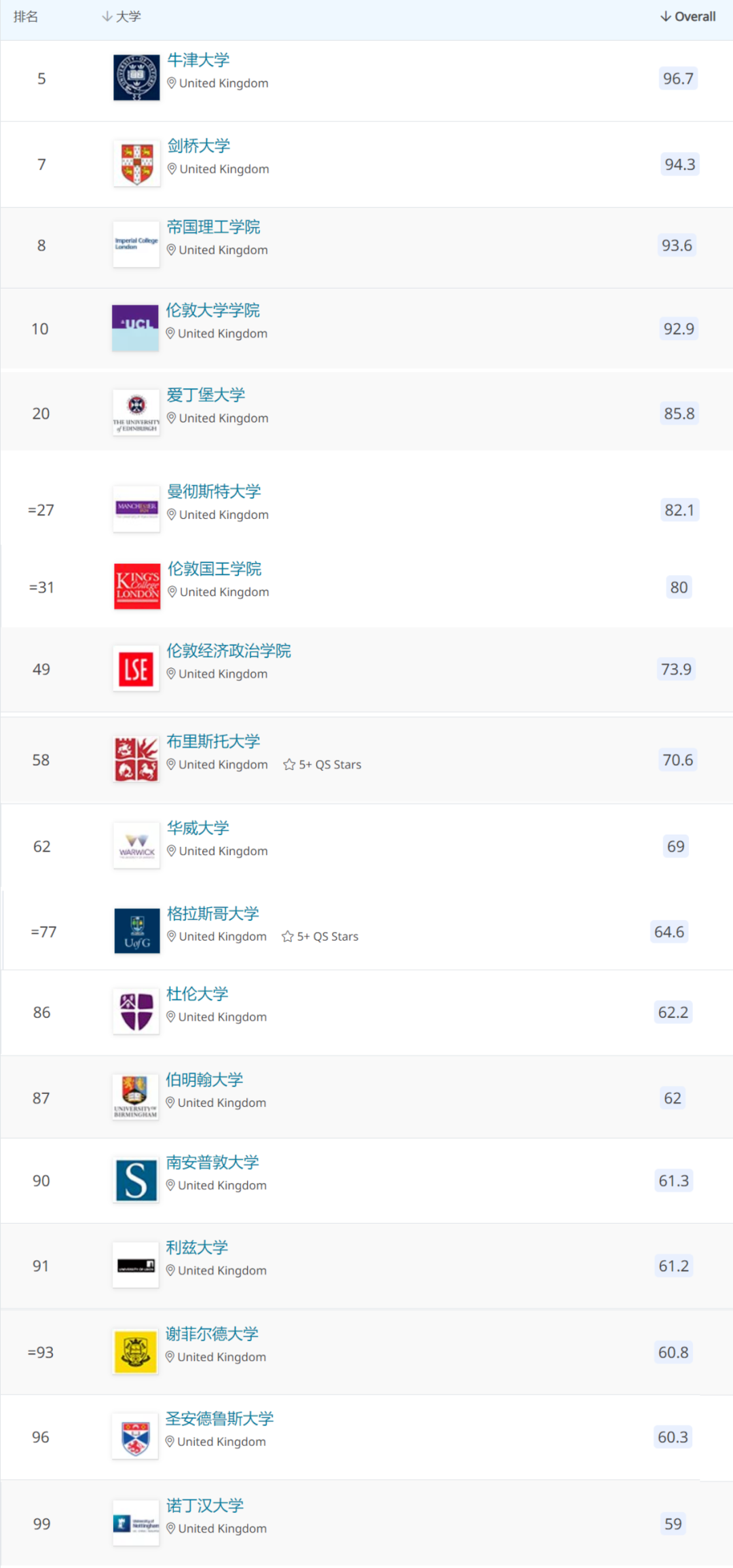The height and width of the screenshot is (1568, 733).
Task: Open the University of Leeds logo
Action: 135,1265
